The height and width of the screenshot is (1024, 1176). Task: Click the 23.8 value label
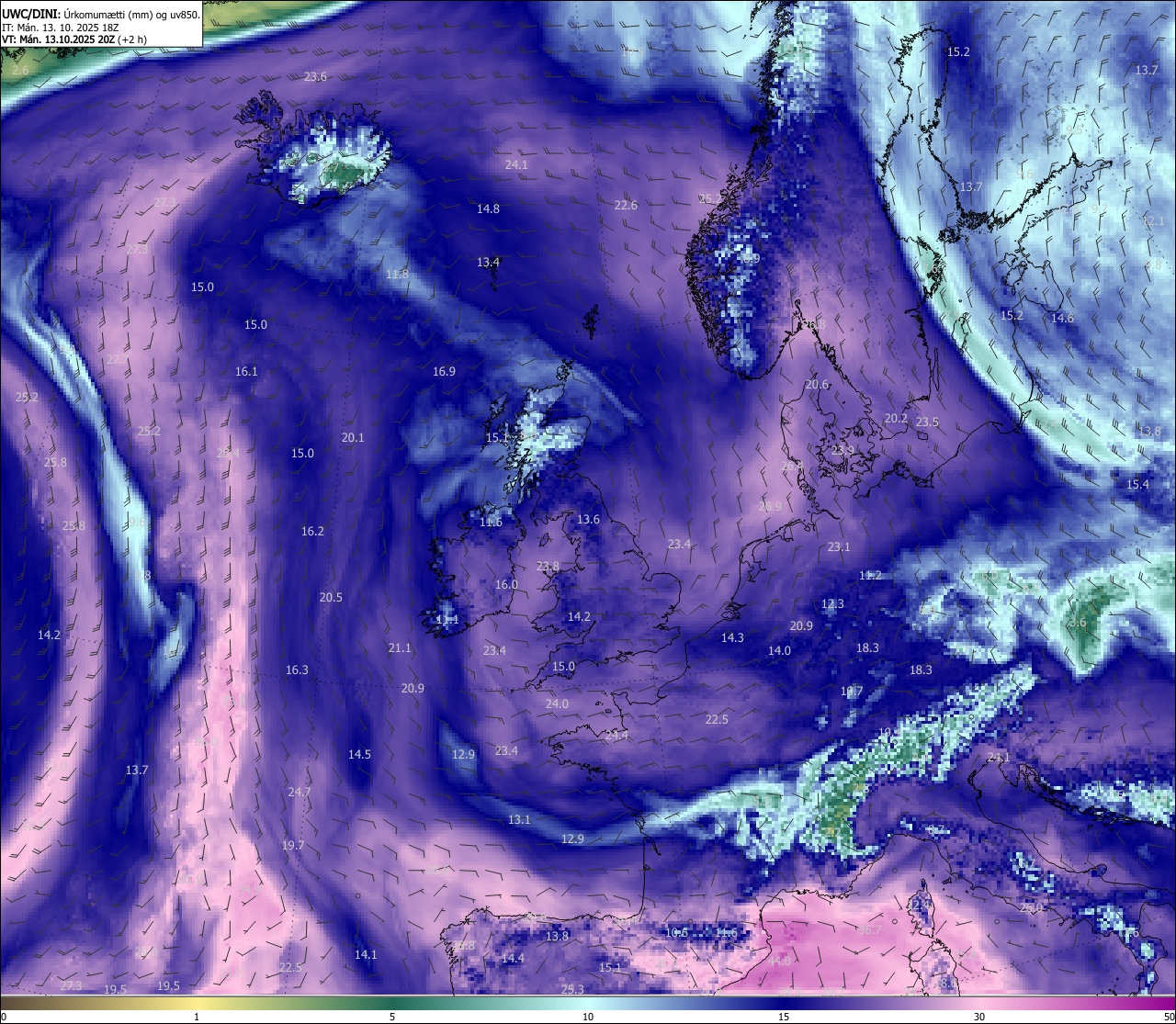[x=548, y=567]
